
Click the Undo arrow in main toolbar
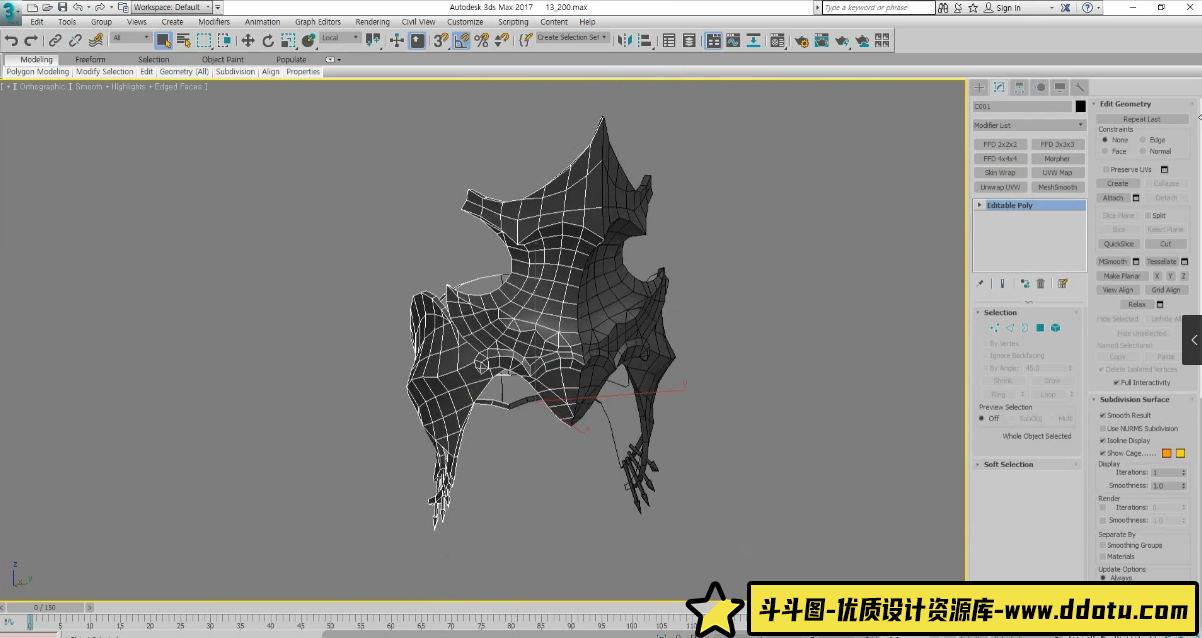[x=11, y=40]
